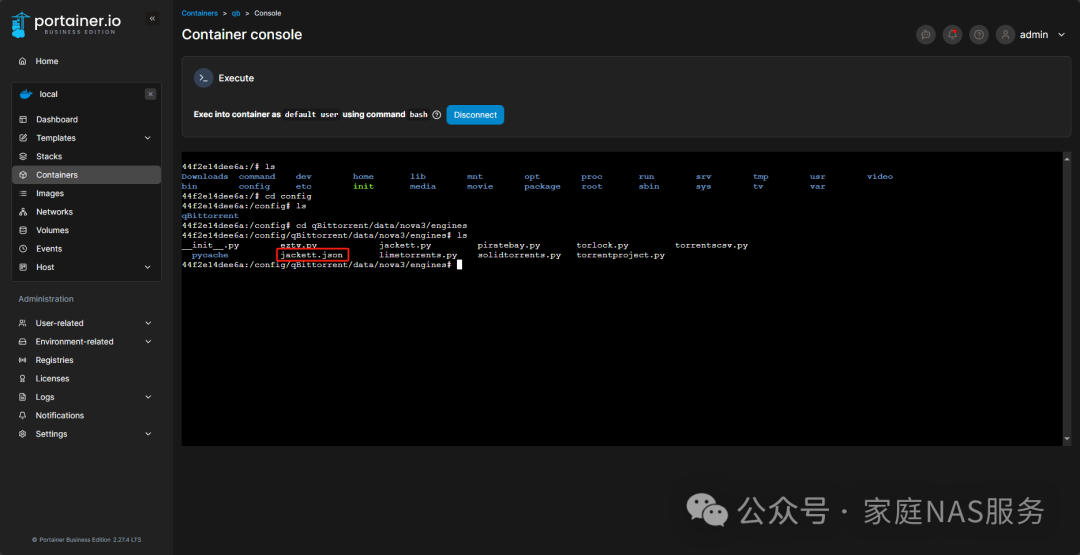Click the Events clock icon
Image resolution: width=1080 pixels, height=555 pixels.
pyautogui.click(x=23, y=249)
